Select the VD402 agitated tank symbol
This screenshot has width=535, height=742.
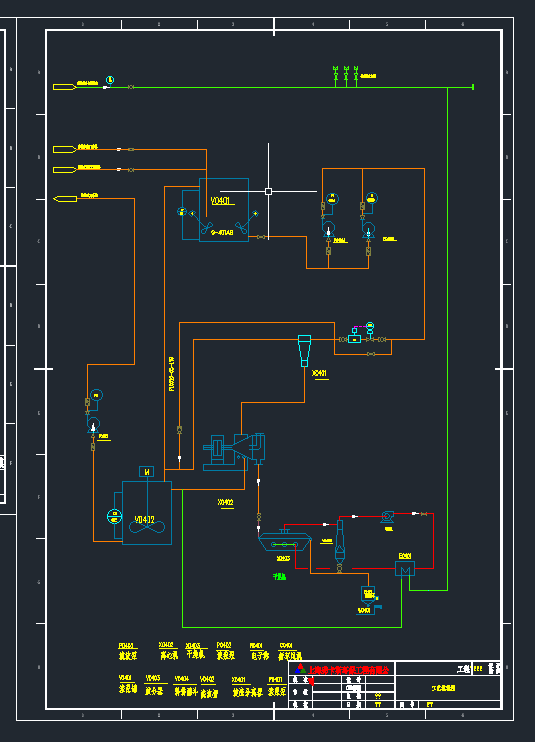147,513
